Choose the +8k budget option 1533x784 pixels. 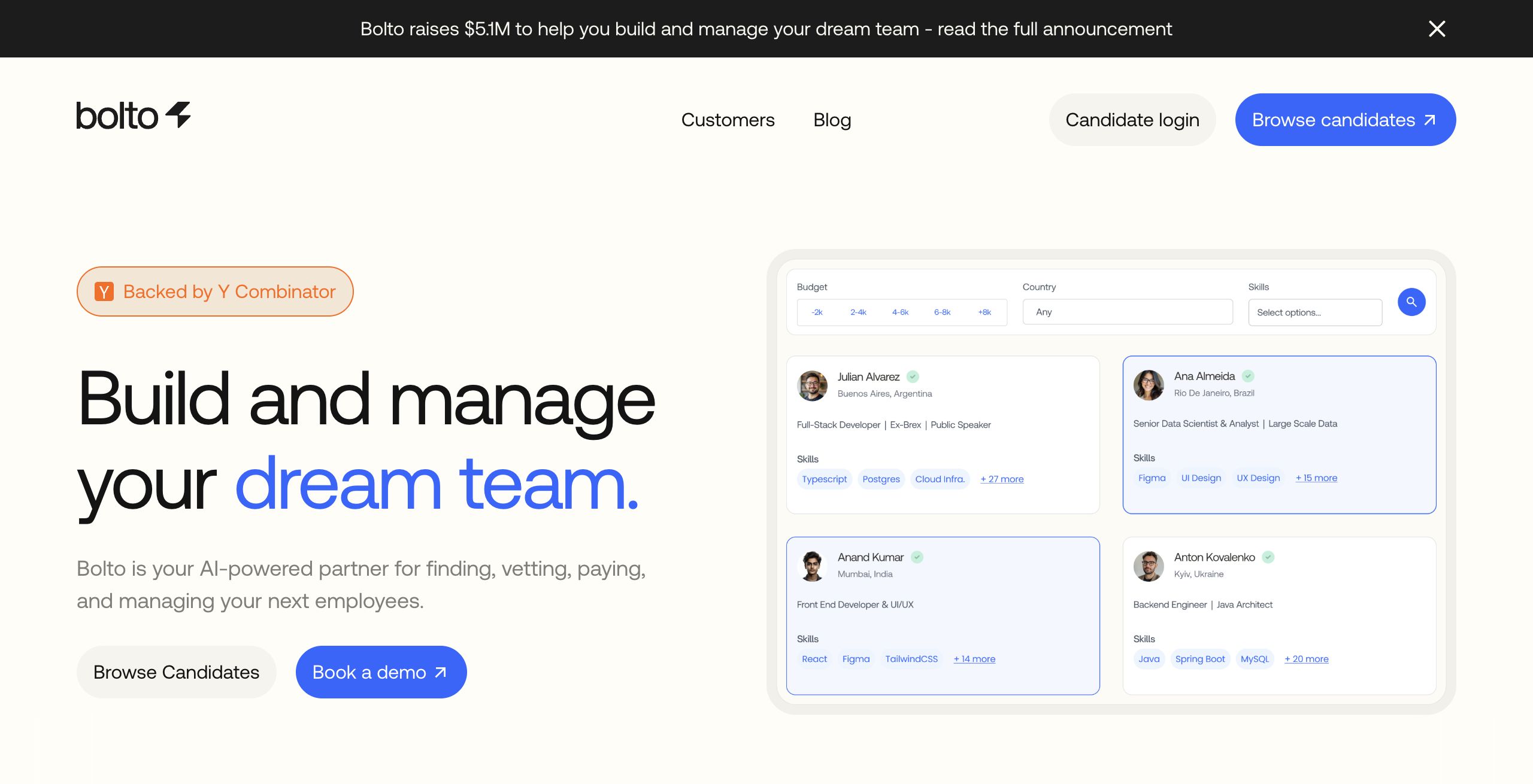(x=984, y=312)
